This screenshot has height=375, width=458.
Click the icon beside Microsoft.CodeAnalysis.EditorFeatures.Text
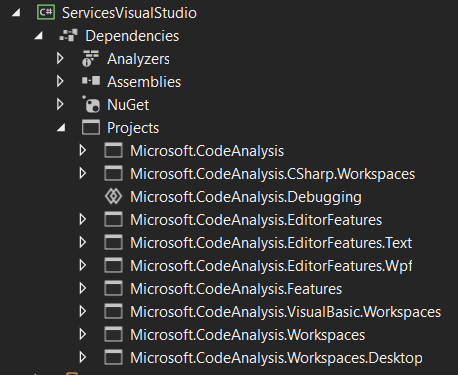pos(113,242)
